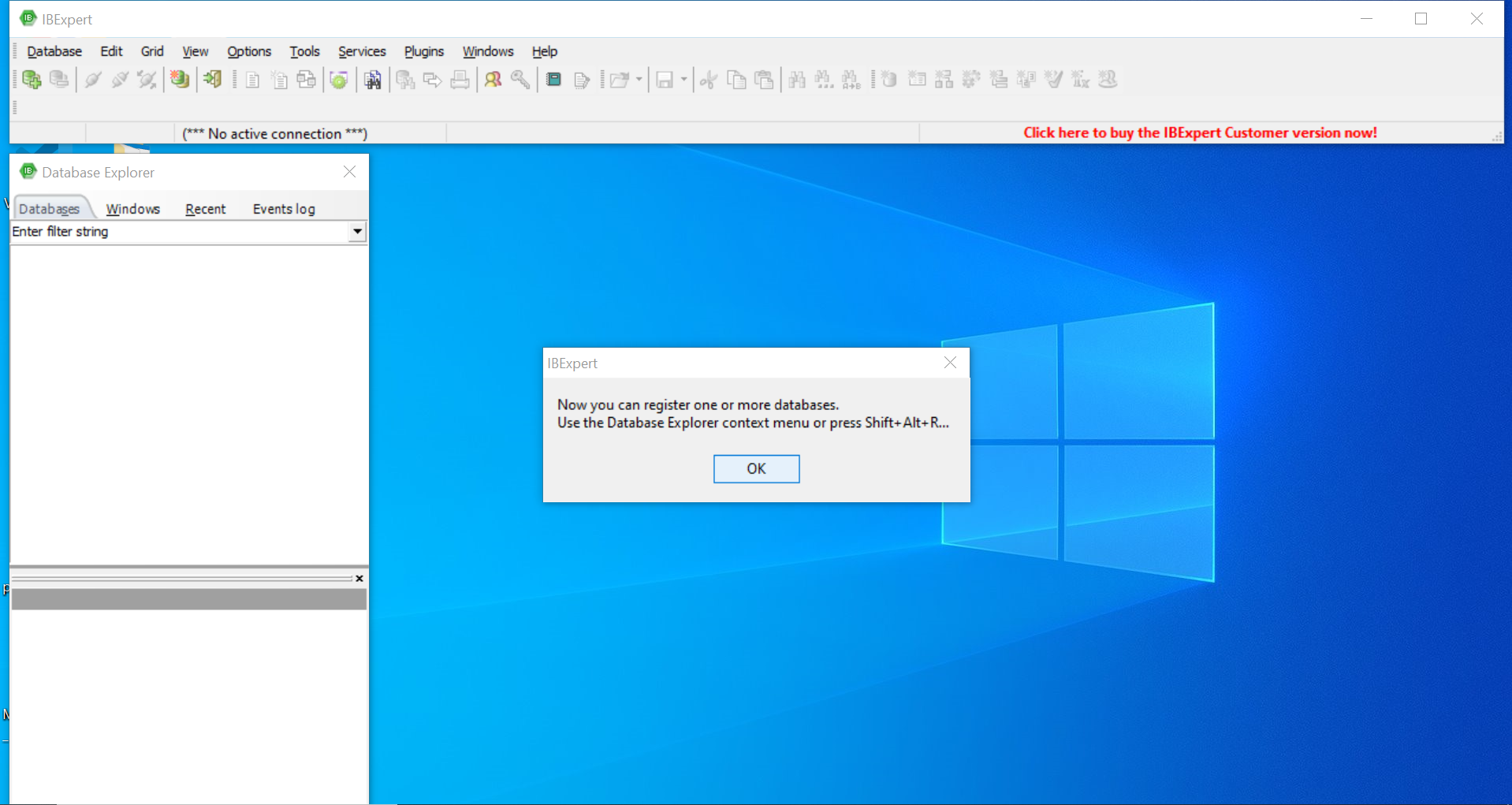Click the New Domain cylinder icon

(x=890, y=80)
